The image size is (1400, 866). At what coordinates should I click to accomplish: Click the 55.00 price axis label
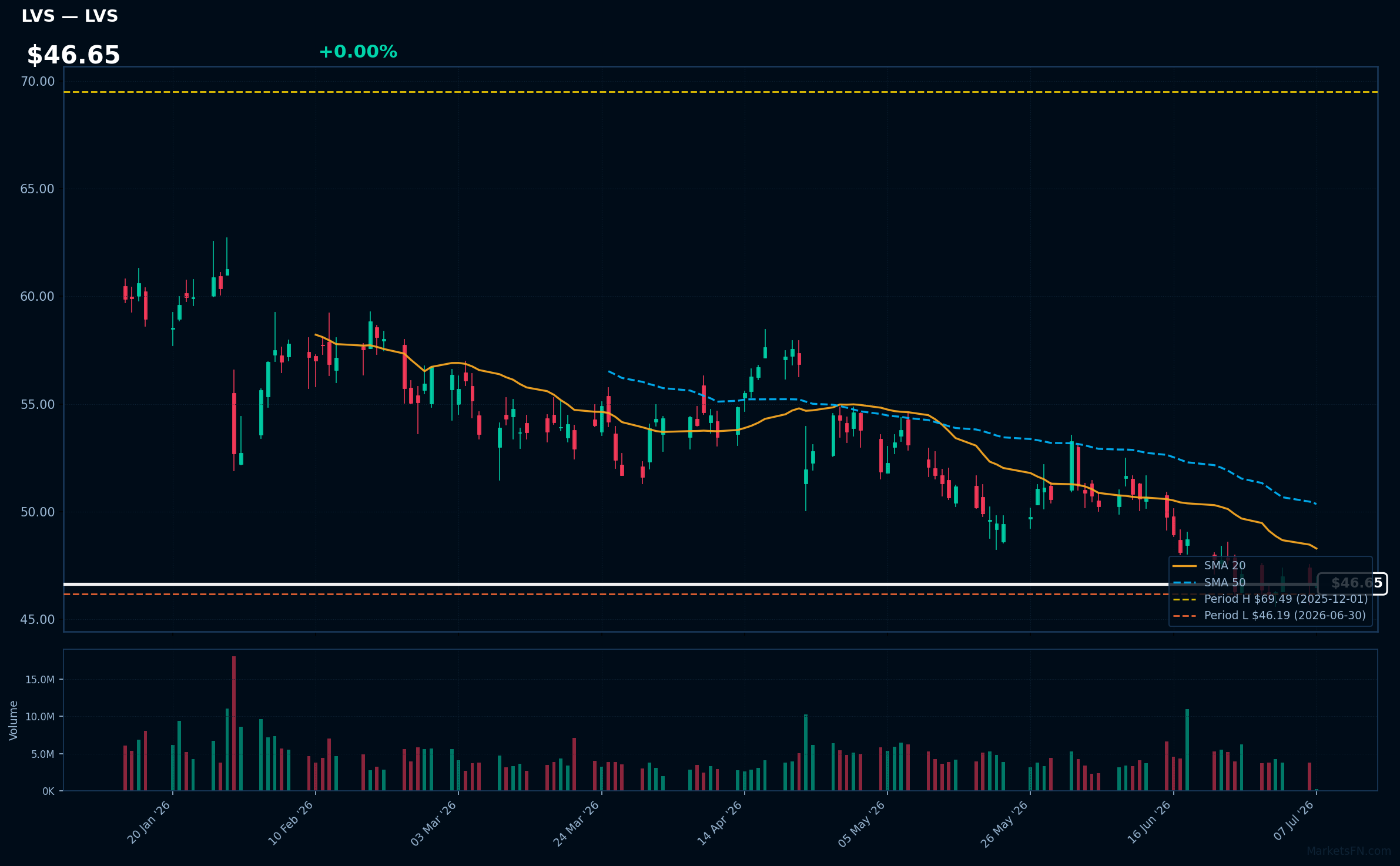[x=38, y=404]
